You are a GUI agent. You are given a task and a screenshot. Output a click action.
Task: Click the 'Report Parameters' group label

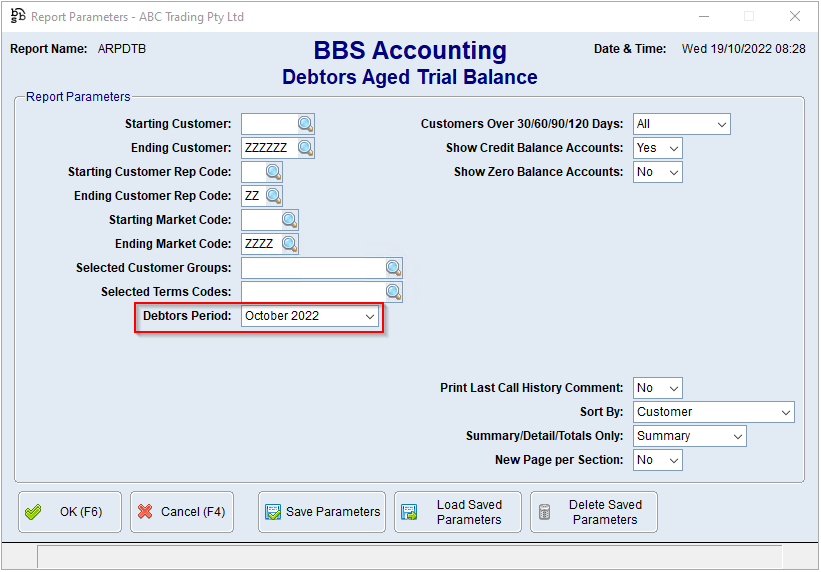[78, 97]
